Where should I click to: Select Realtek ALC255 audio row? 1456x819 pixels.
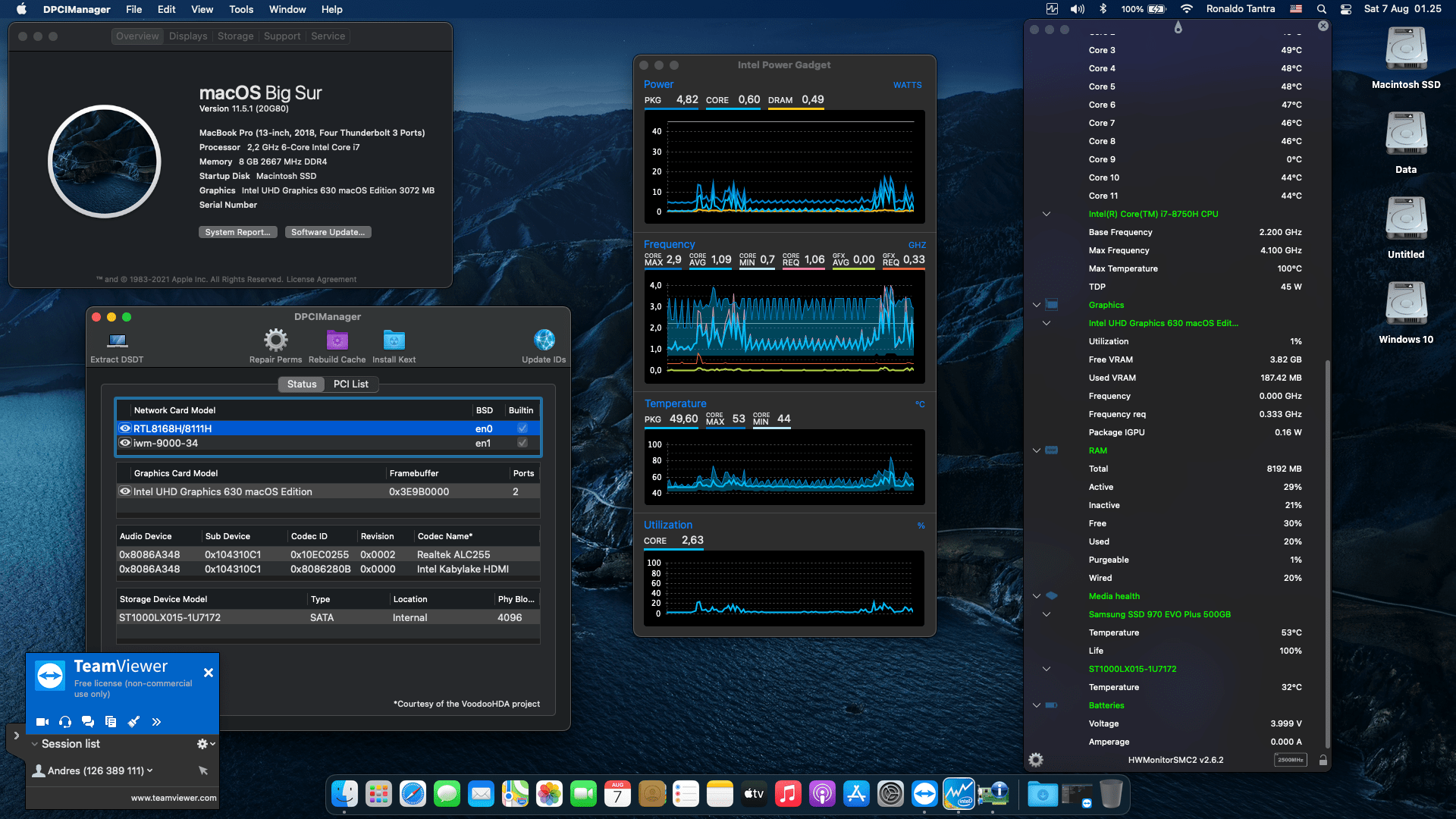coord(328,554)
